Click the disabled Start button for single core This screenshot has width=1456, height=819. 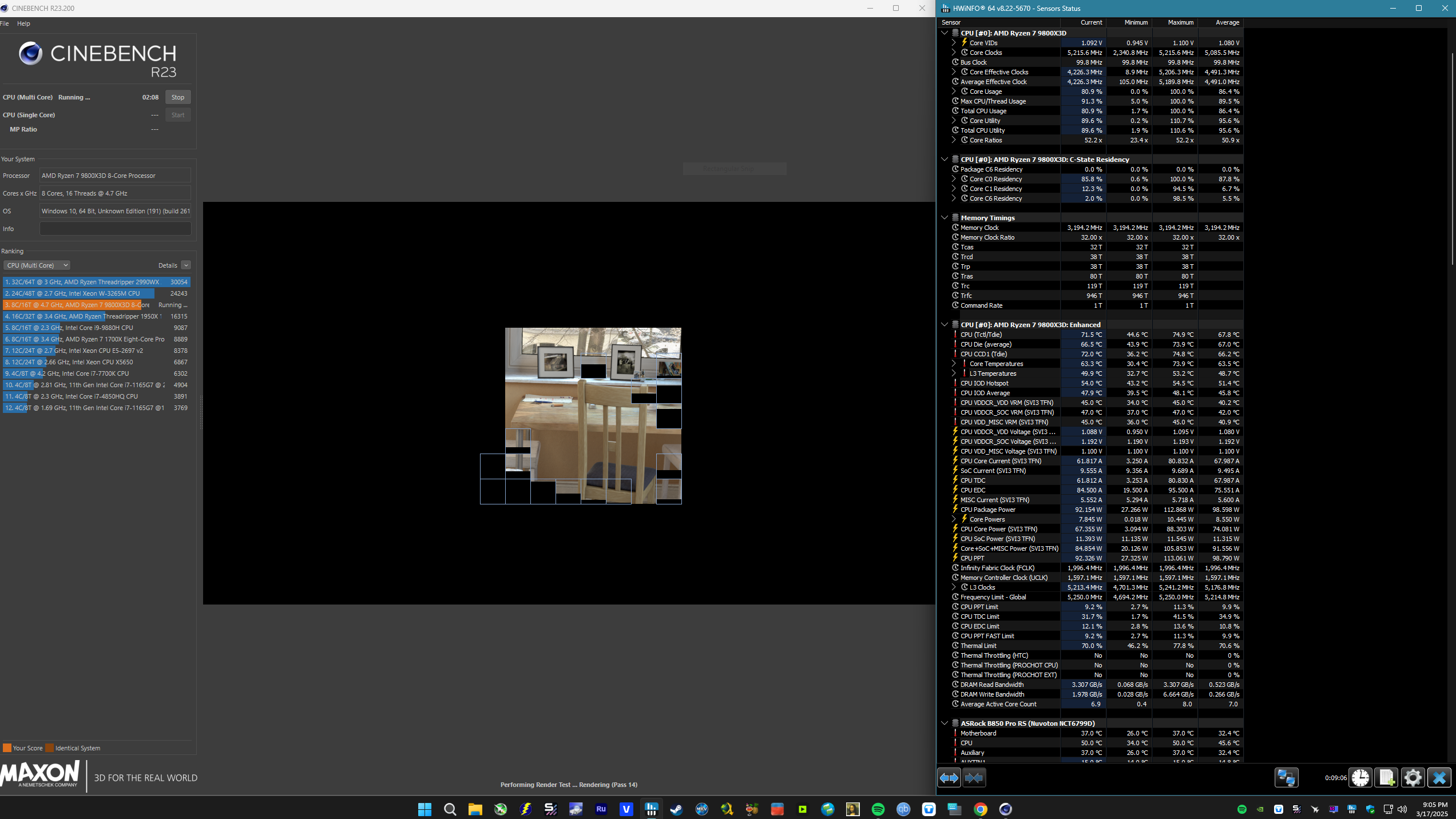tap(178, 115)
